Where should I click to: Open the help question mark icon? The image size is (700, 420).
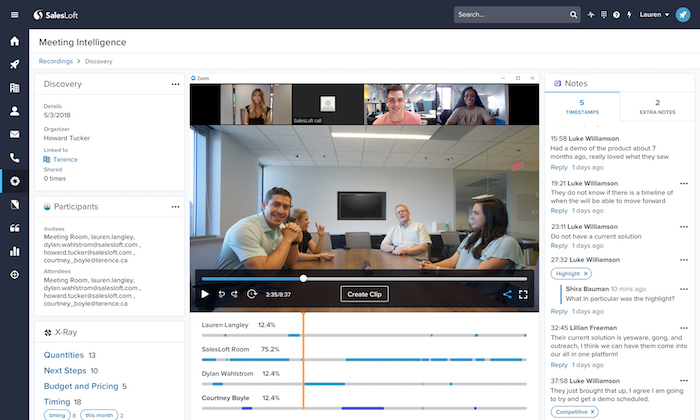[x=616, y=15]
